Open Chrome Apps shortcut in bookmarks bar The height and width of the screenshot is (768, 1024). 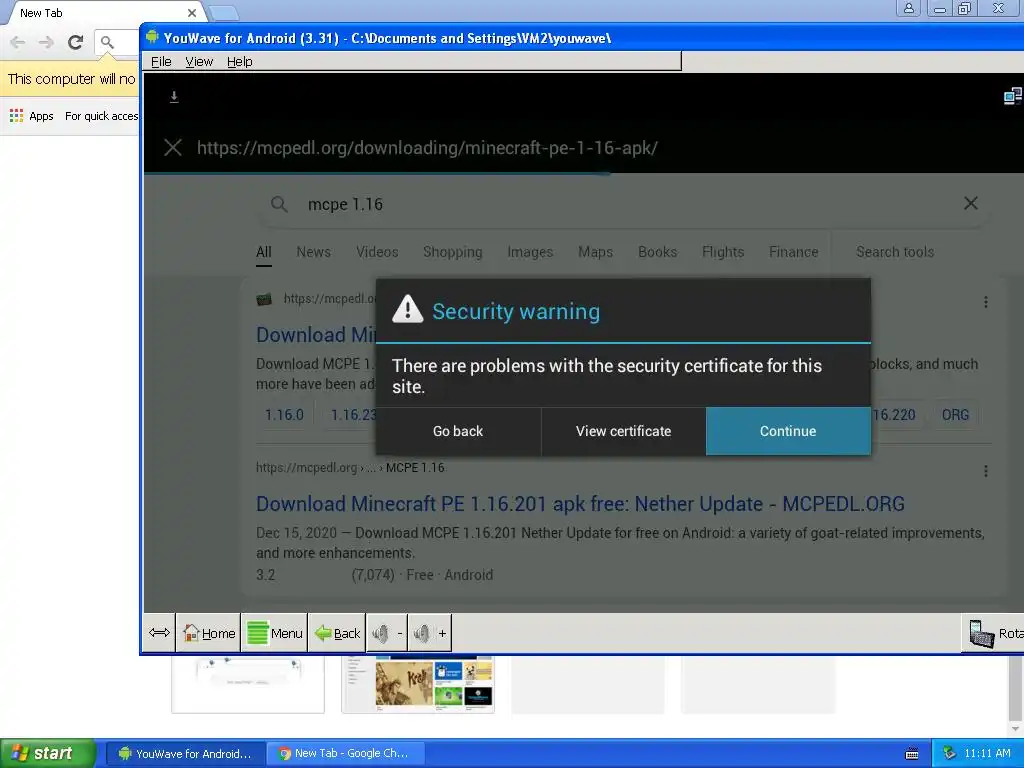point(31,116)
